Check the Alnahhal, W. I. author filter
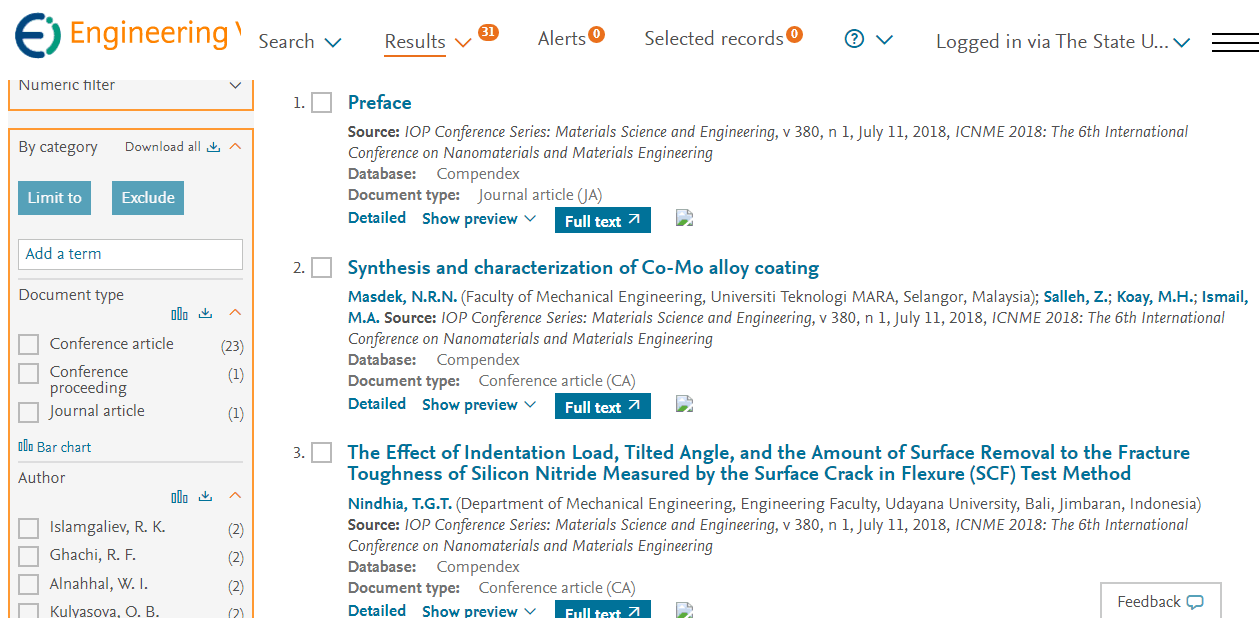This screenshot has width=1259, height=618. [x=29, y=585]
